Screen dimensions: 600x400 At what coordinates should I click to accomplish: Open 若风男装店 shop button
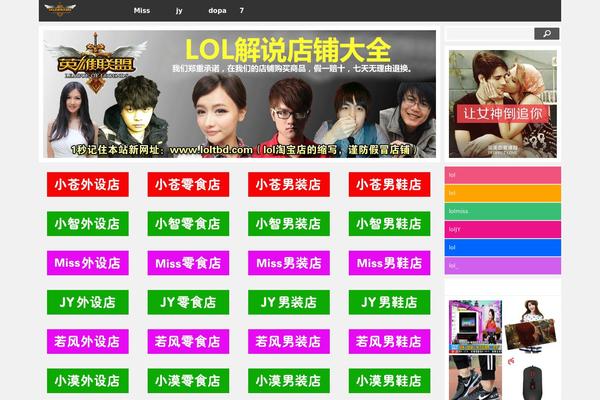tap(289, 341)
